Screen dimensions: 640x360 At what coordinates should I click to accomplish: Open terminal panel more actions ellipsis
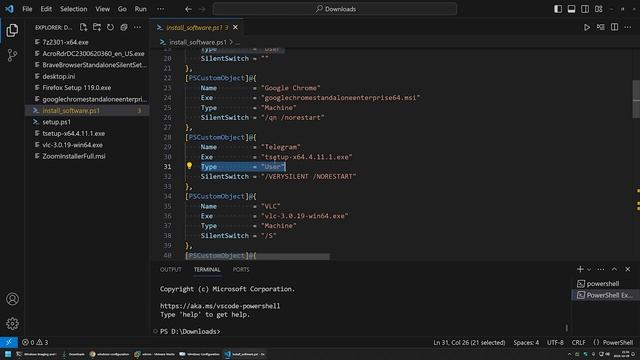pos(600,269)
